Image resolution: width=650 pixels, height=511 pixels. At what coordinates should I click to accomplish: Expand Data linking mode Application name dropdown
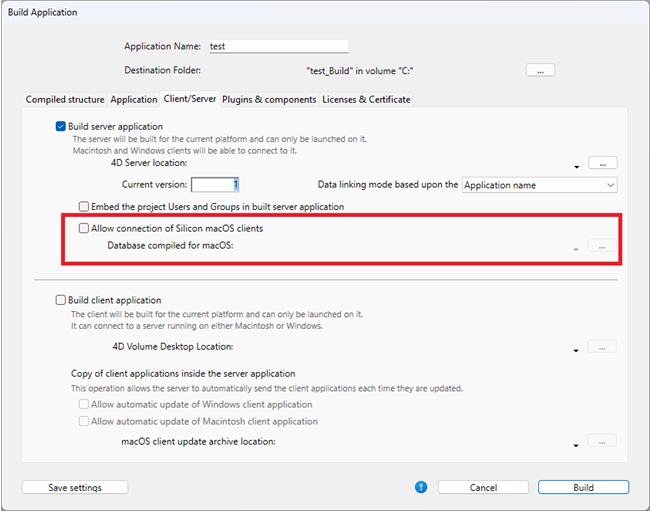point(540,185)
